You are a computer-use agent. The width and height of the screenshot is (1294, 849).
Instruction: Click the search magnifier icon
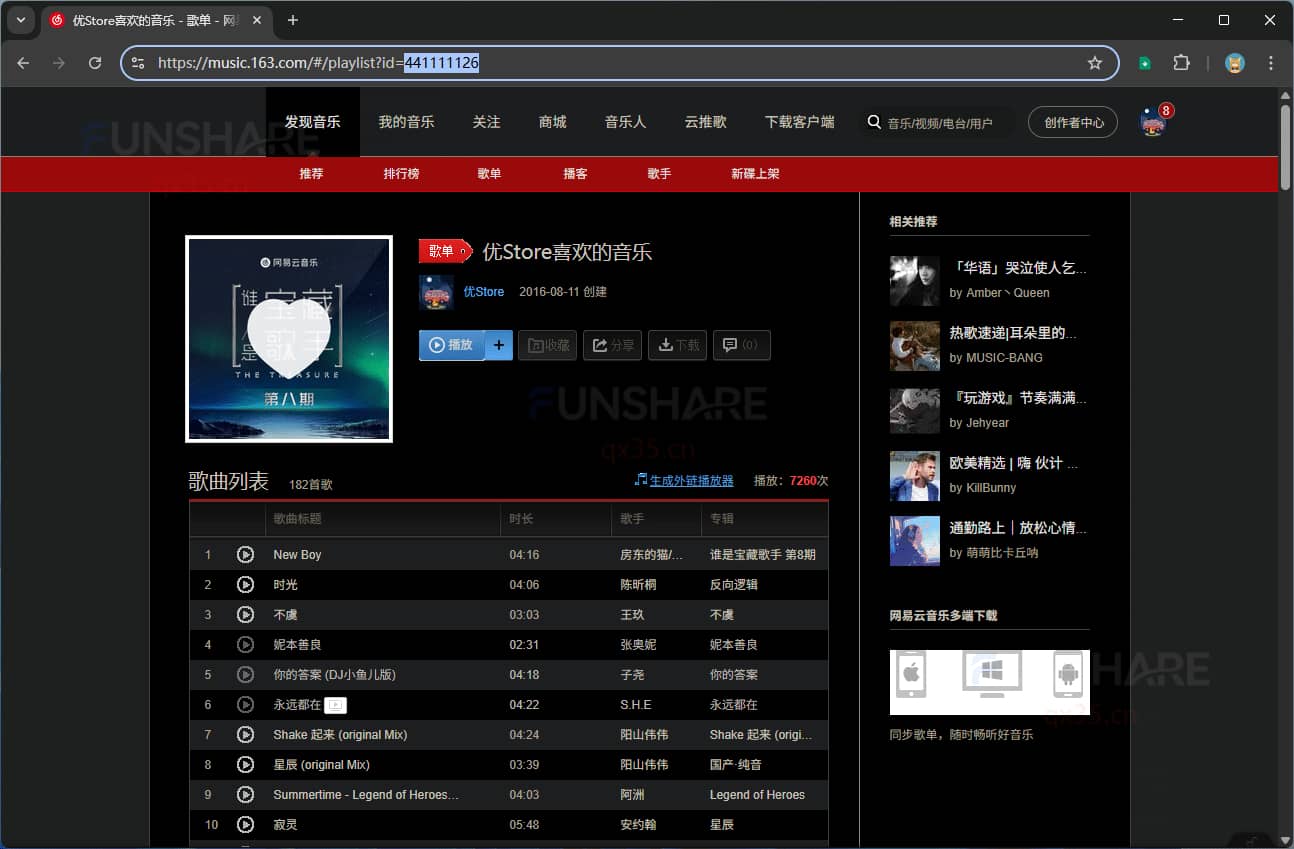point(874,121)
